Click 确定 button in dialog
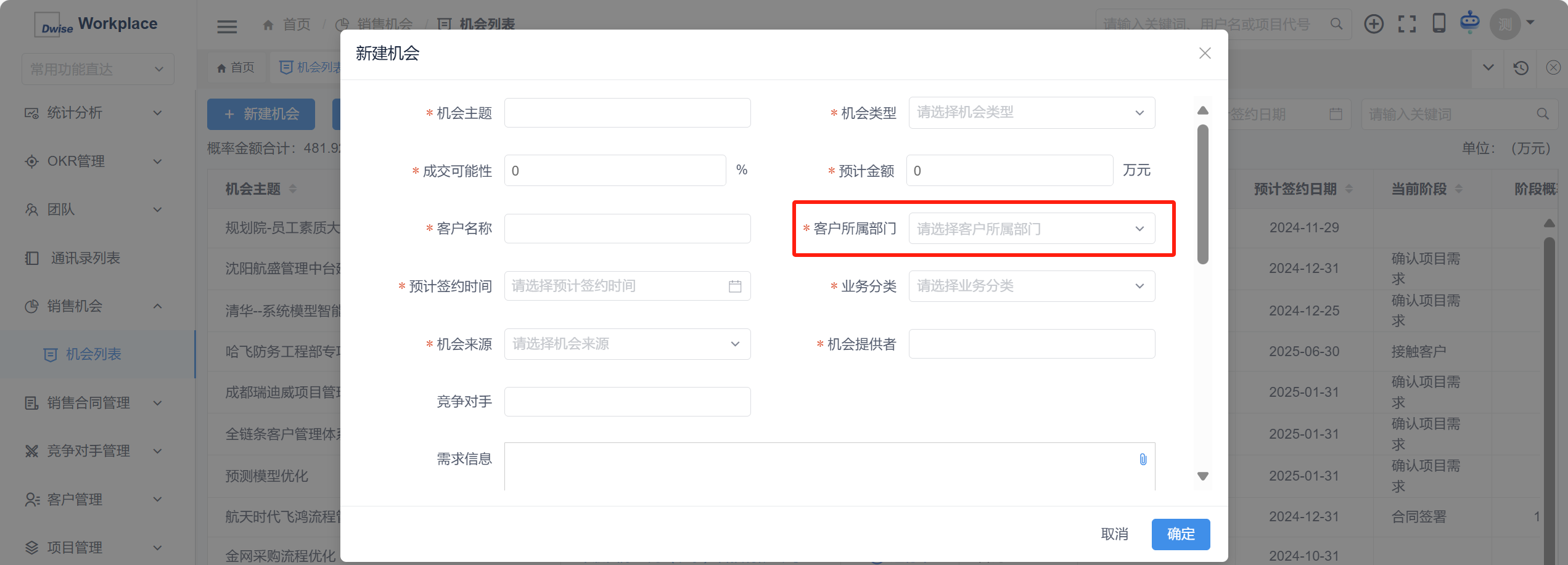The image size is (1568, 565). coord(1180,534)
